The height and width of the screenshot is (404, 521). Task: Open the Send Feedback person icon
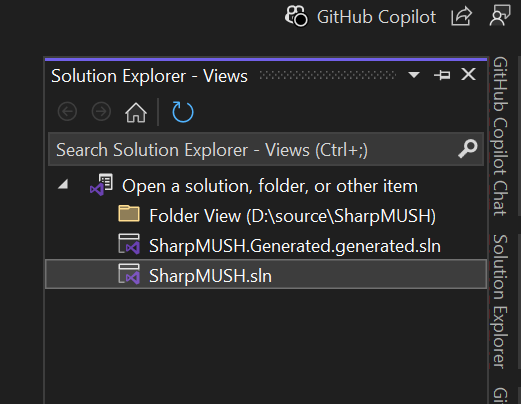500,15
